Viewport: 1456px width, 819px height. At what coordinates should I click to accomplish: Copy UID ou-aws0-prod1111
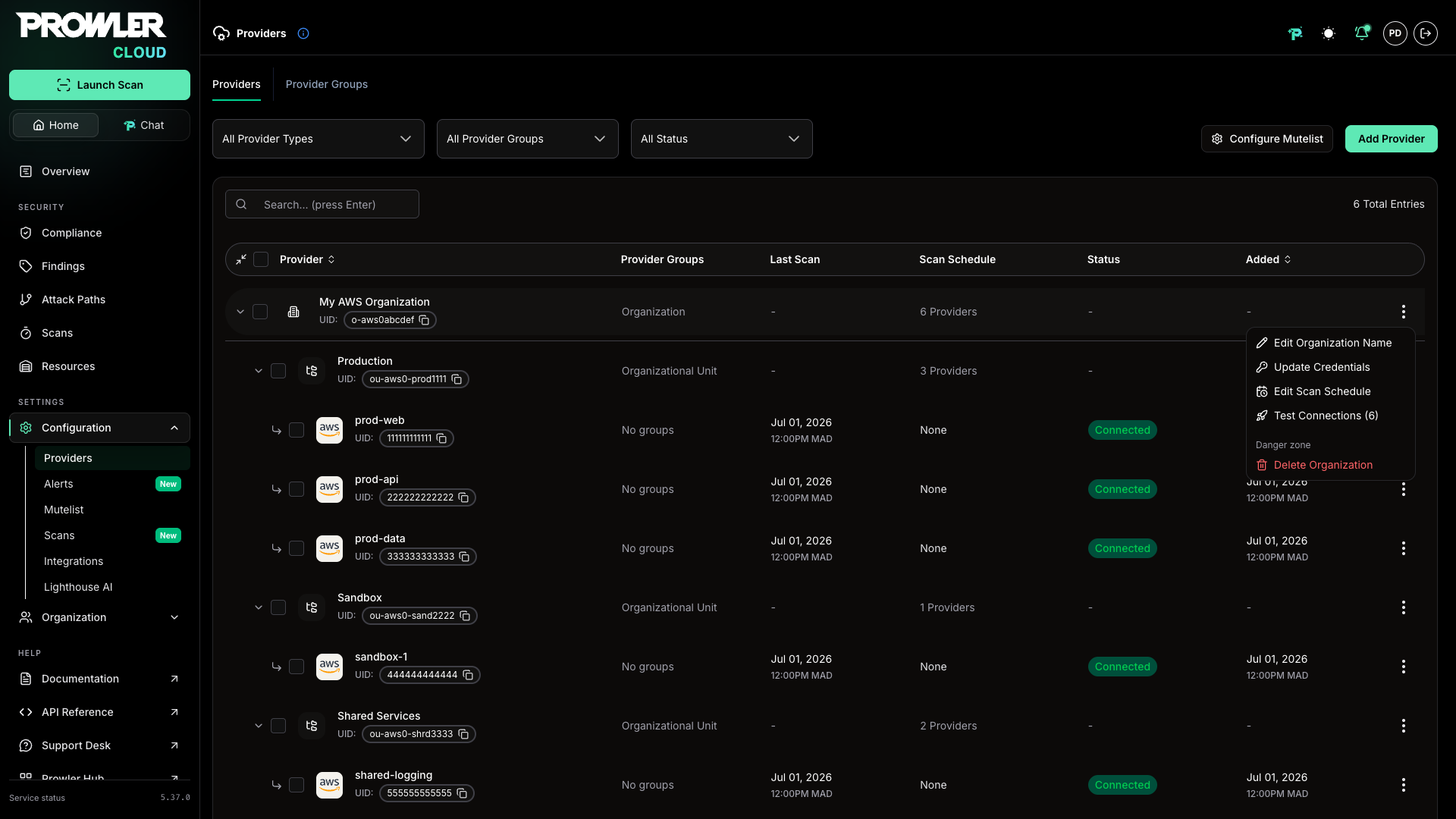[x=457, y=379]
